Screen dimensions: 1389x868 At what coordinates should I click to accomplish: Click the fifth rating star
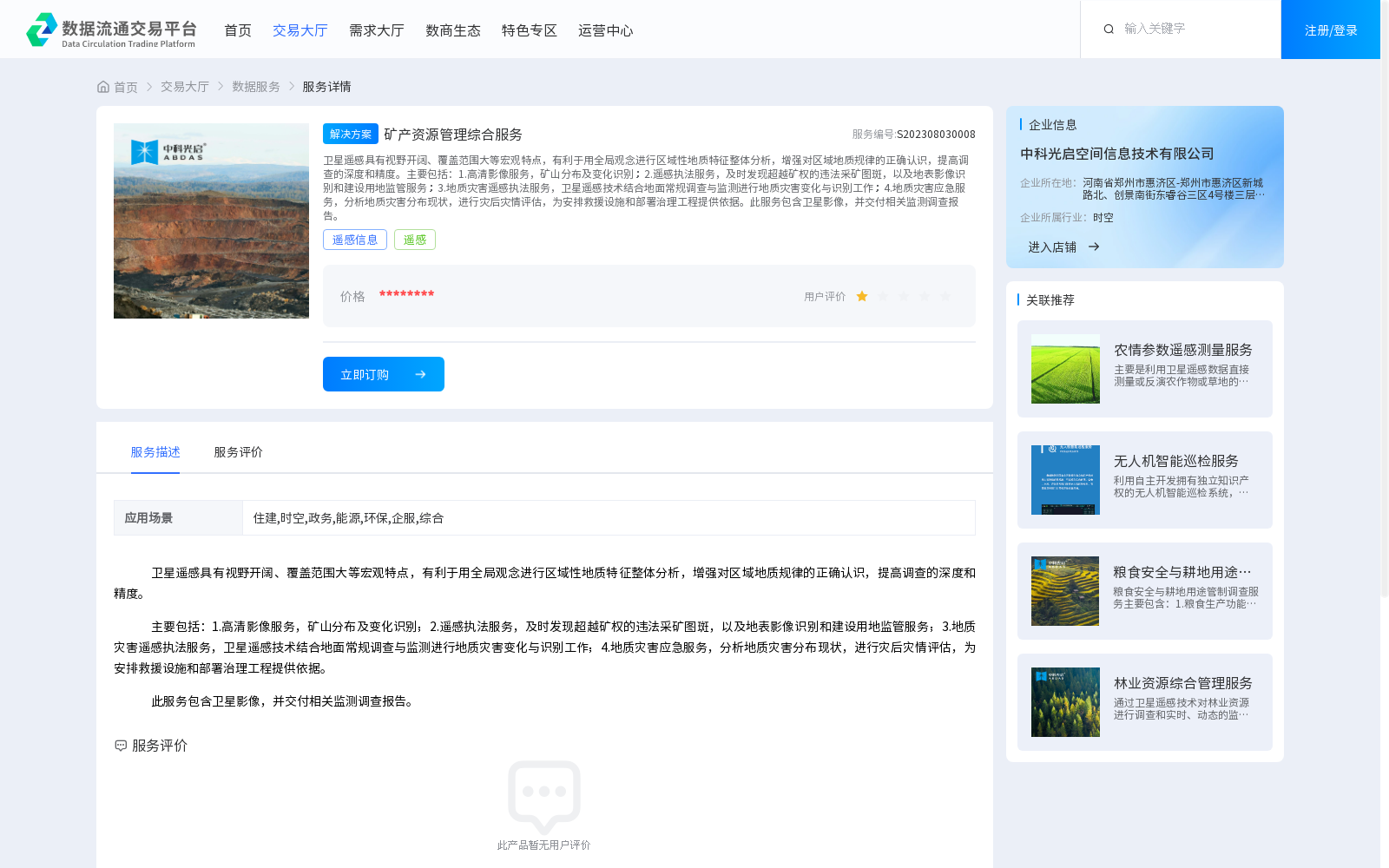tap(945, 296)
